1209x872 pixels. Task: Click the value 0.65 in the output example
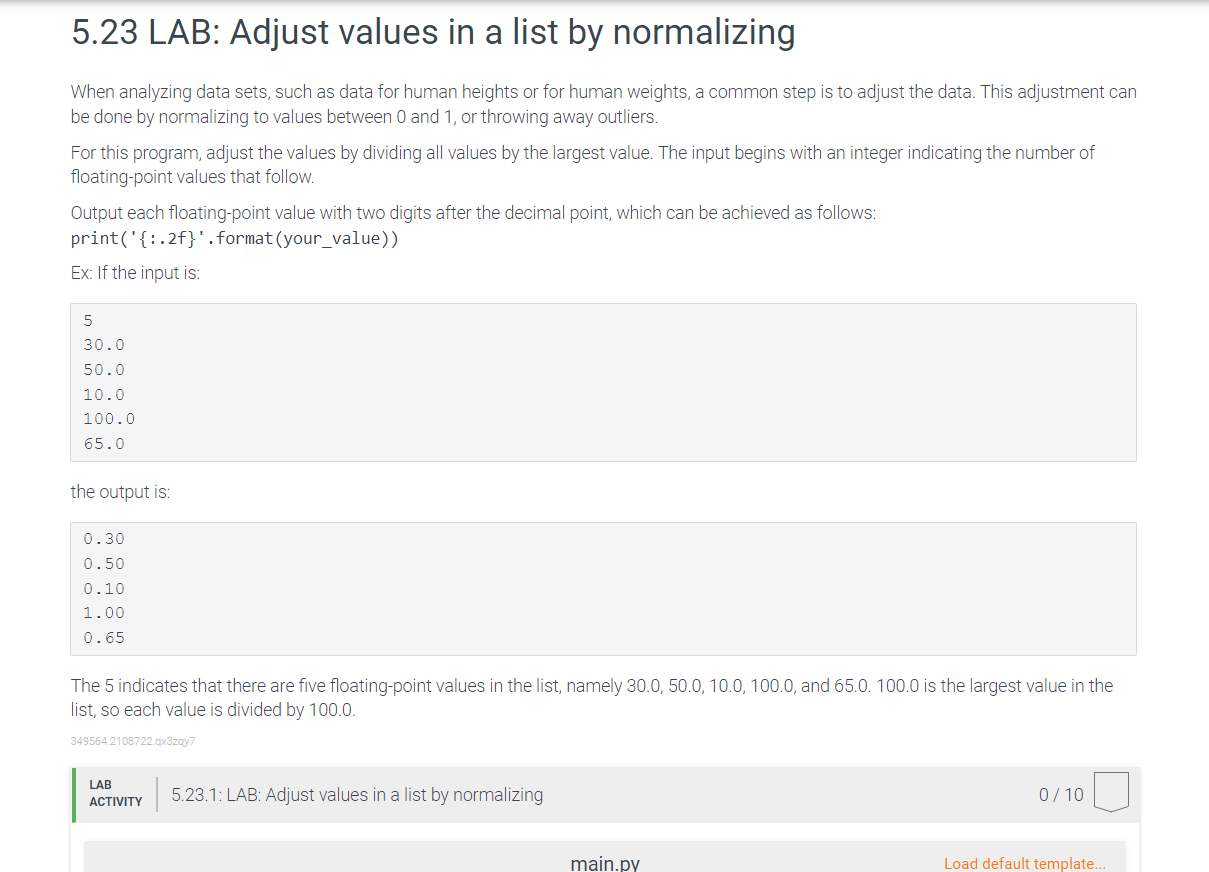click(103, 637)
